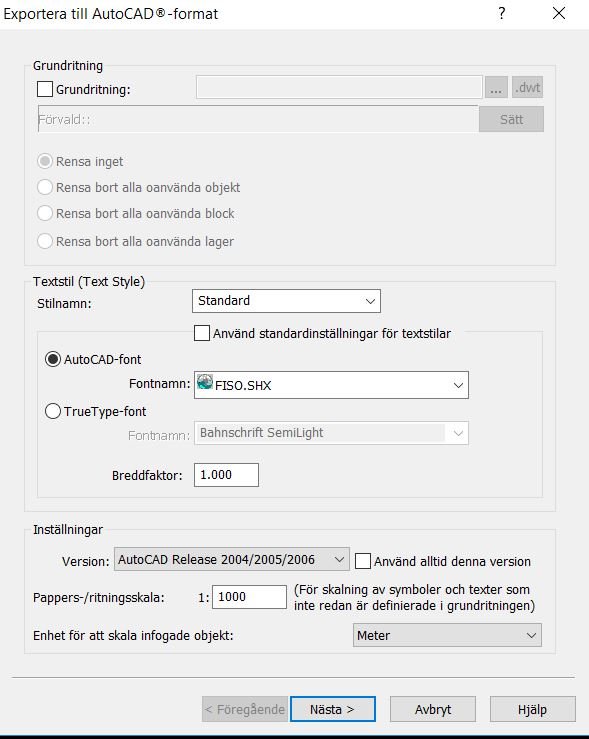The width and height of the screenshot is (589, 739).
Task: Click the question mark help icon in title bar
Action: pyautogui.click(x=502, y=13)
